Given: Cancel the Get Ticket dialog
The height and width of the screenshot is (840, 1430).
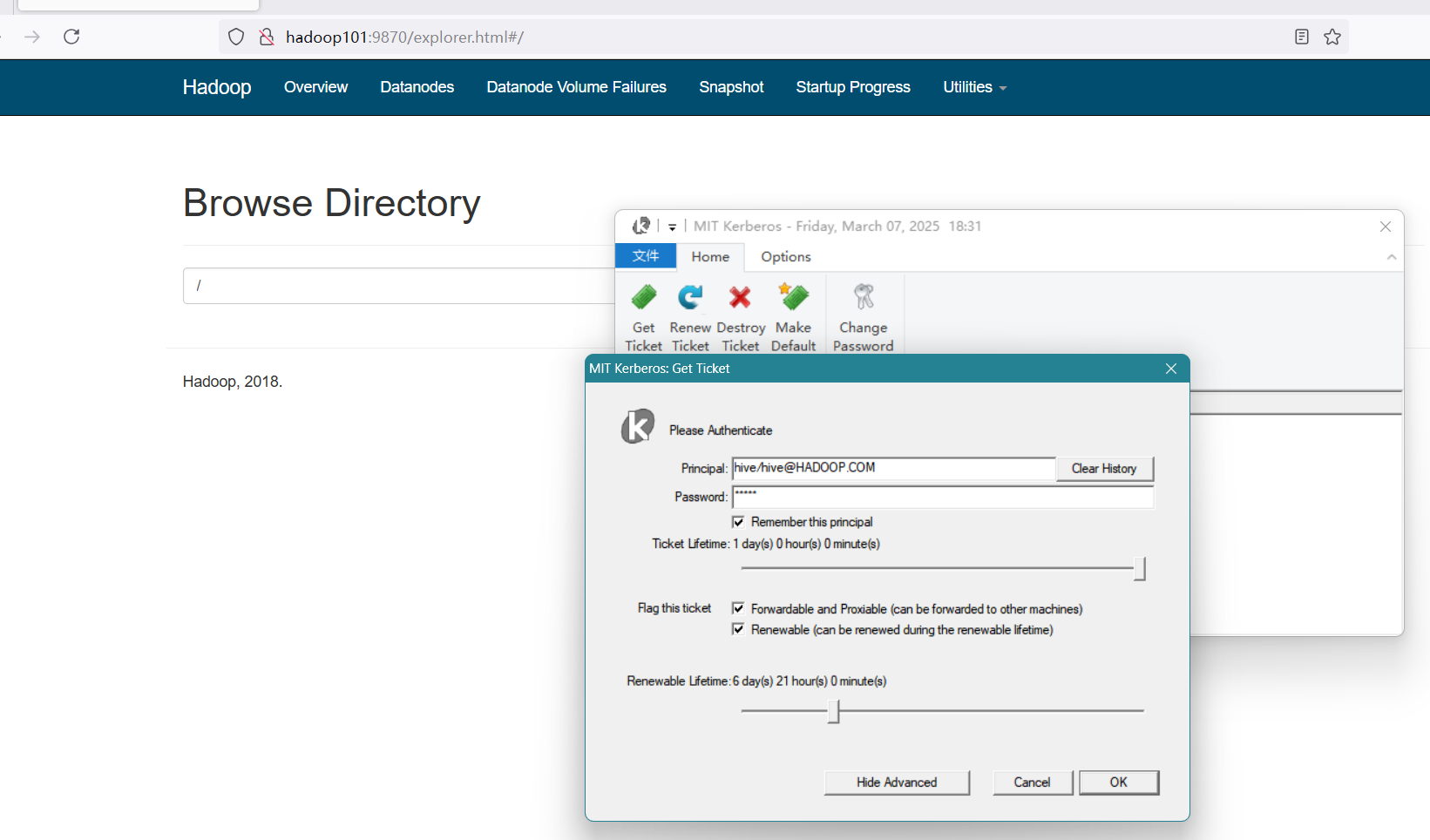Looking at the screenshot, I should click(x=1032, y=782).
